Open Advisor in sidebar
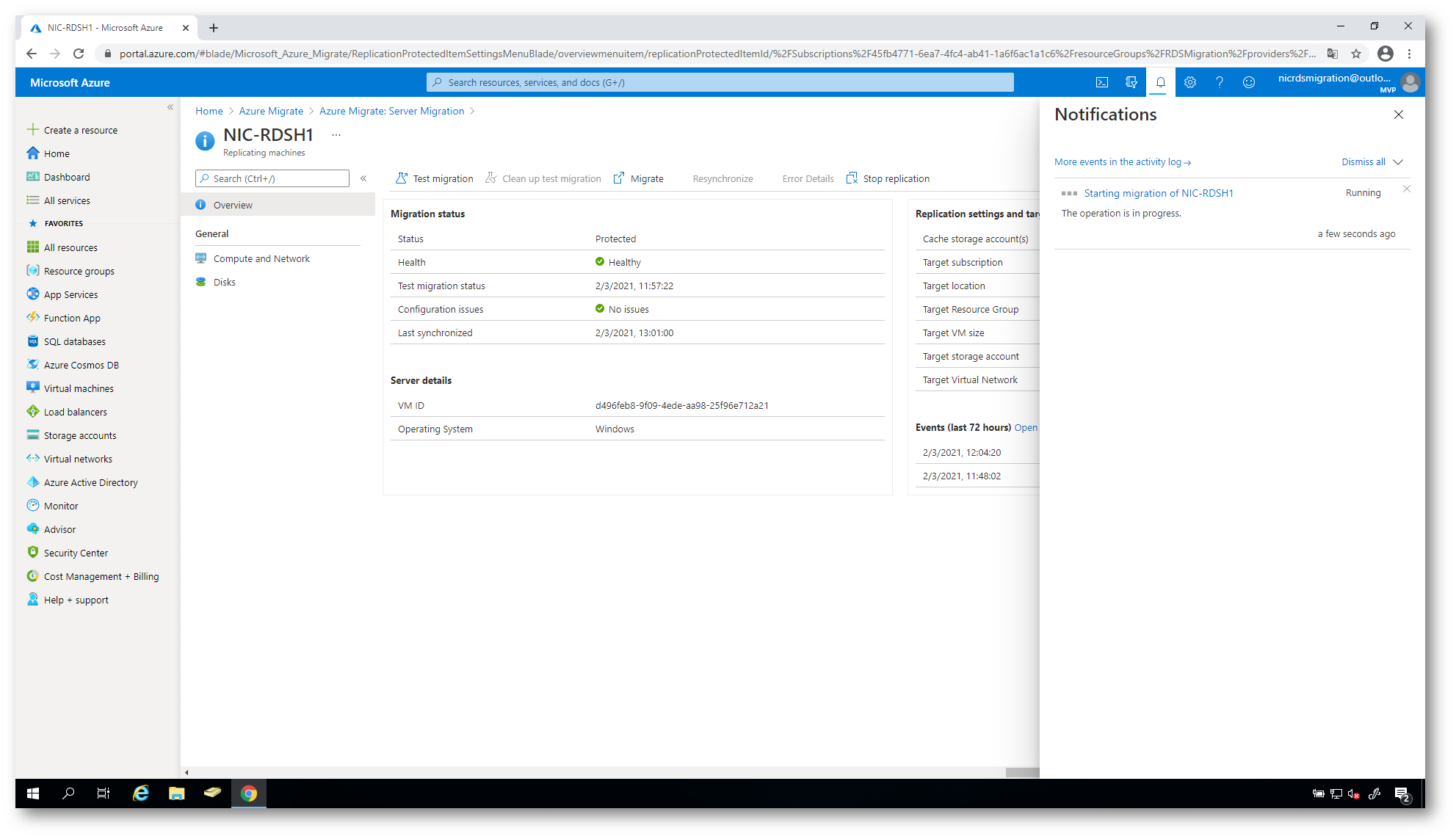The image size is (1456, 839). pyautogui.click(x=59, y=529)
